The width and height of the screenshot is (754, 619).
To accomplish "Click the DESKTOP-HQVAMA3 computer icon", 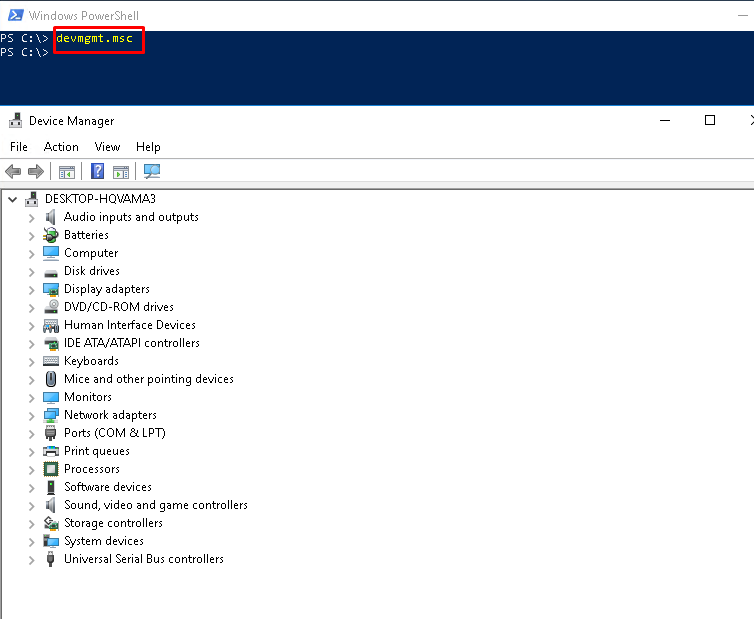I will 32,199.
